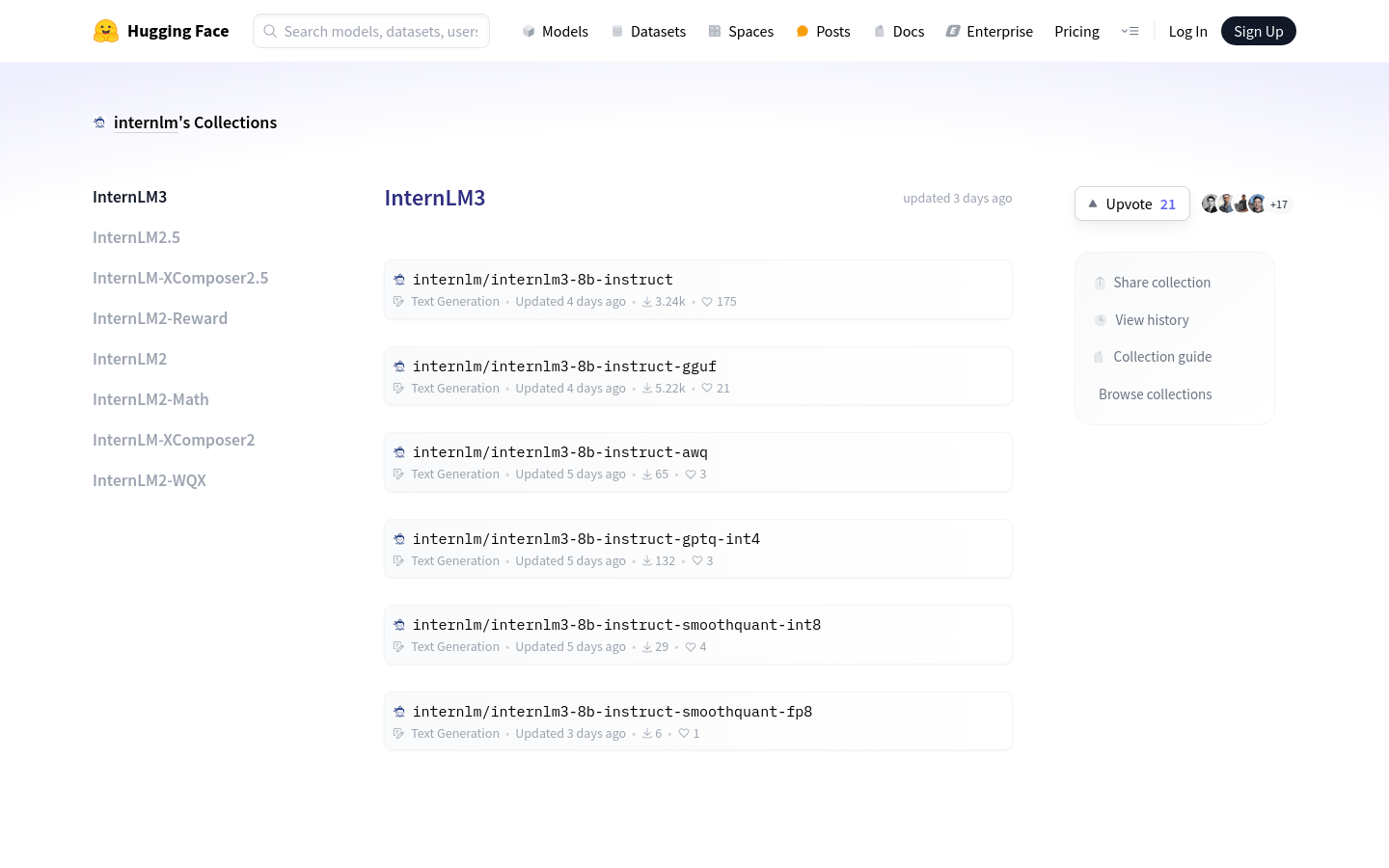
Task: Click the Hugging Face emoji logo
Action: click(106, 31)
